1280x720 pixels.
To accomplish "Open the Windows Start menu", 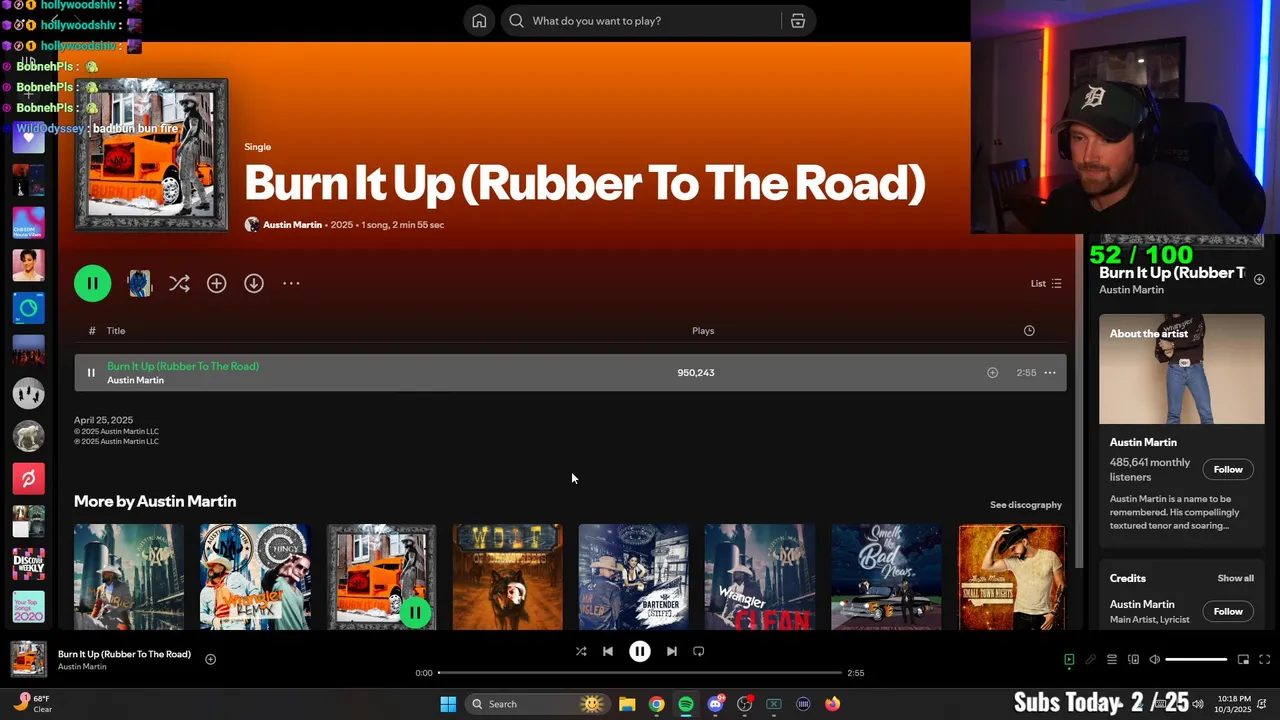I will (x=448, y=704).
